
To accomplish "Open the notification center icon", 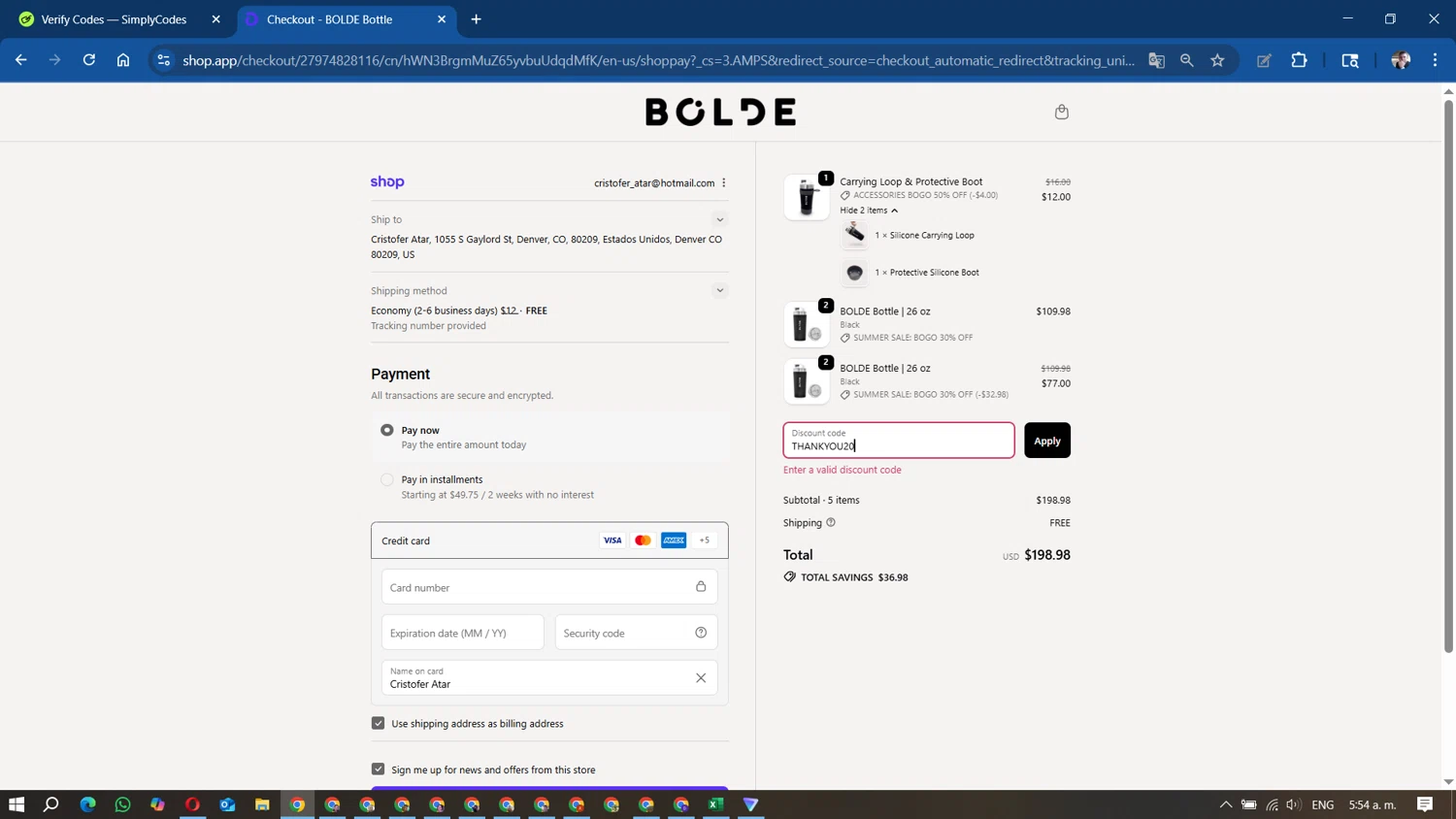I will click(x=1425, y=804).
